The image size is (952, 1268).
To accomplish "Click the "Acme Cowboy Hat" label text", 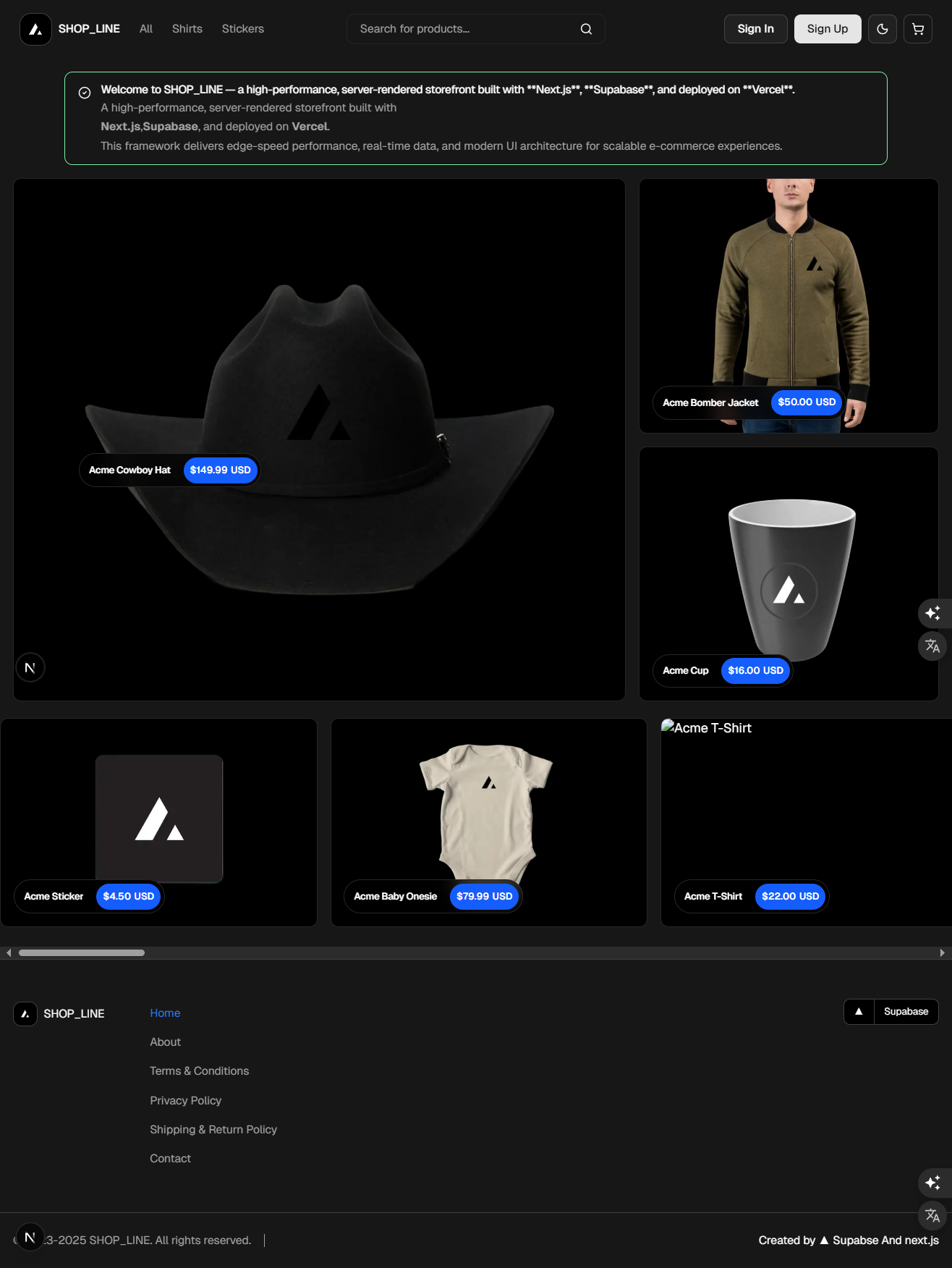I will pos(129,470).
